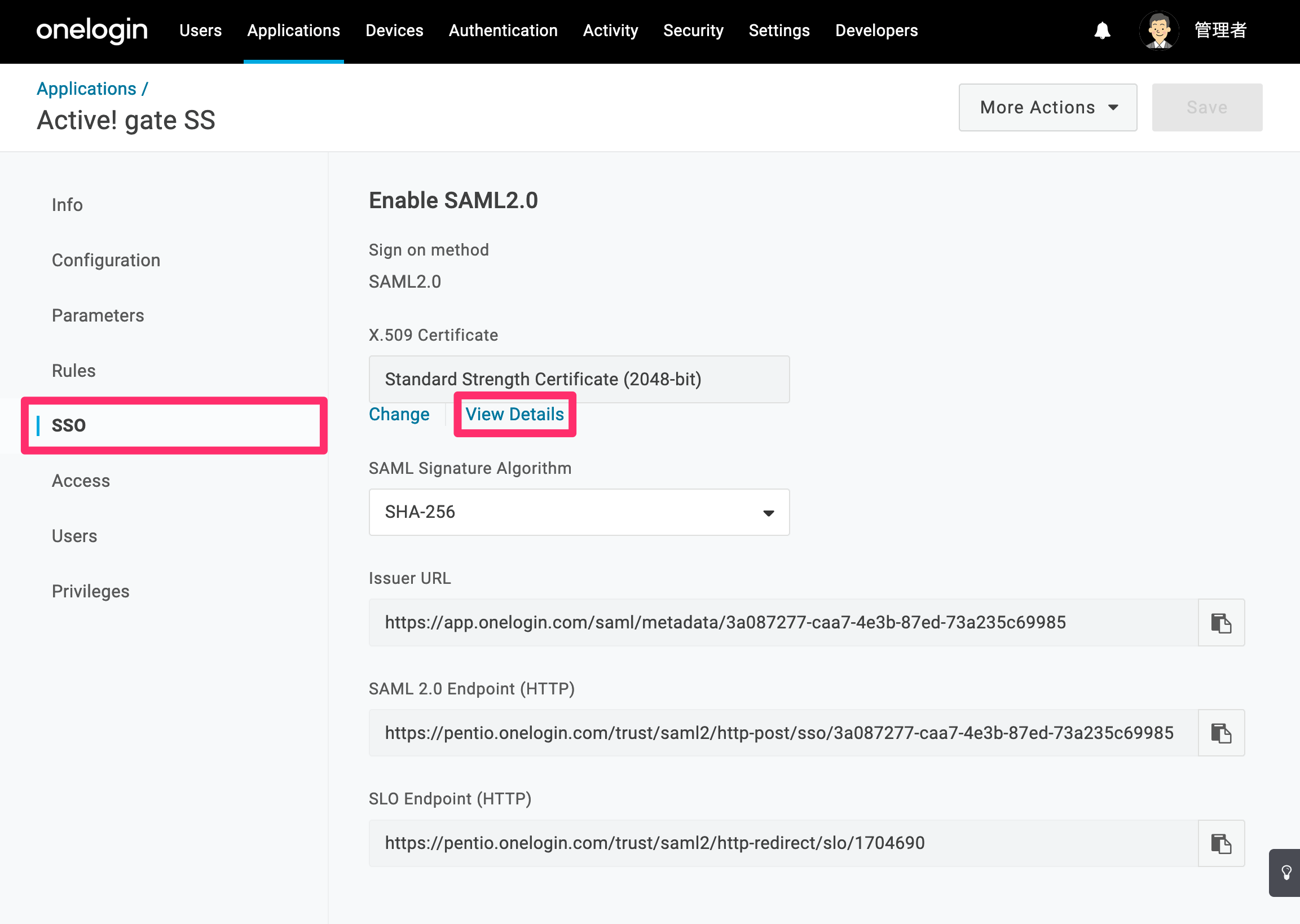Click the SAML 2.0 Endpoint field
This screenshot has width=1300, height=924.
point(783,733)
